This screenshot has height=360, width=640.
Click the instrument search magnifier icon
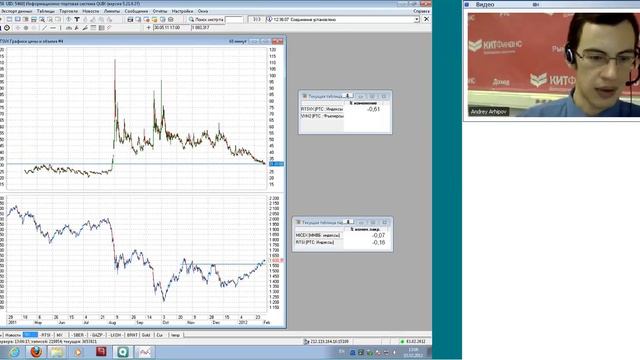[x=191, y=20]
